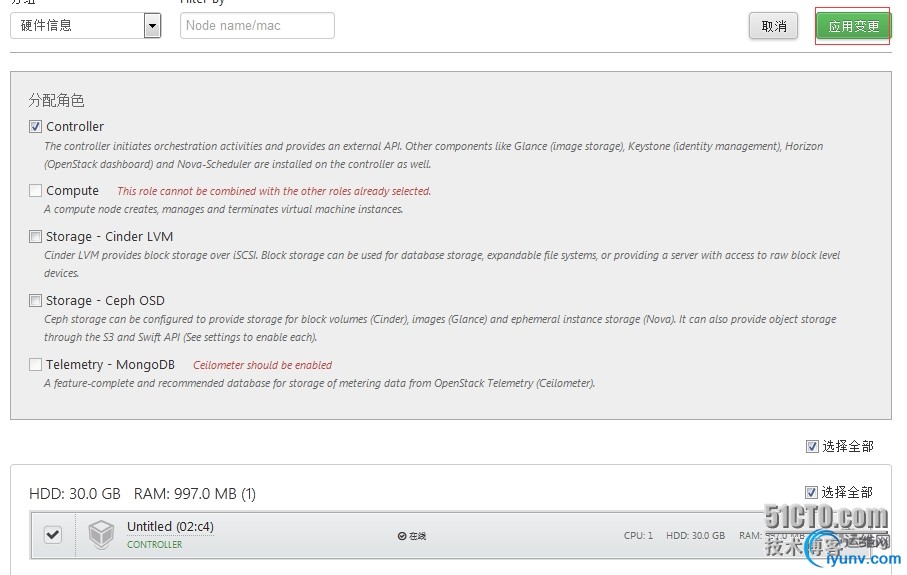
Task: Click the CONTROLLER role label under node
Action: coord(154,545)
